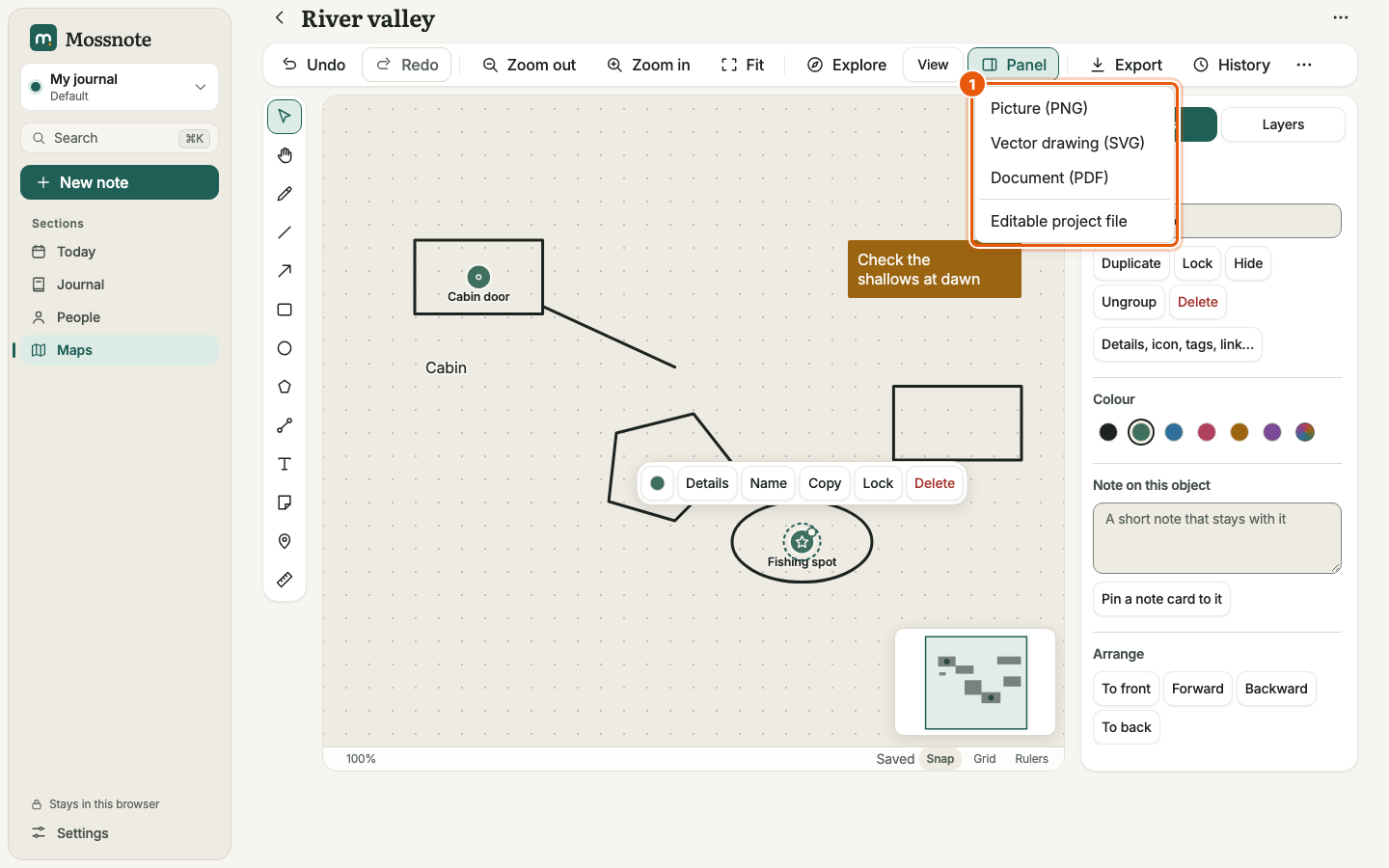Toggle Snap in the status bar

click(940, 759)
